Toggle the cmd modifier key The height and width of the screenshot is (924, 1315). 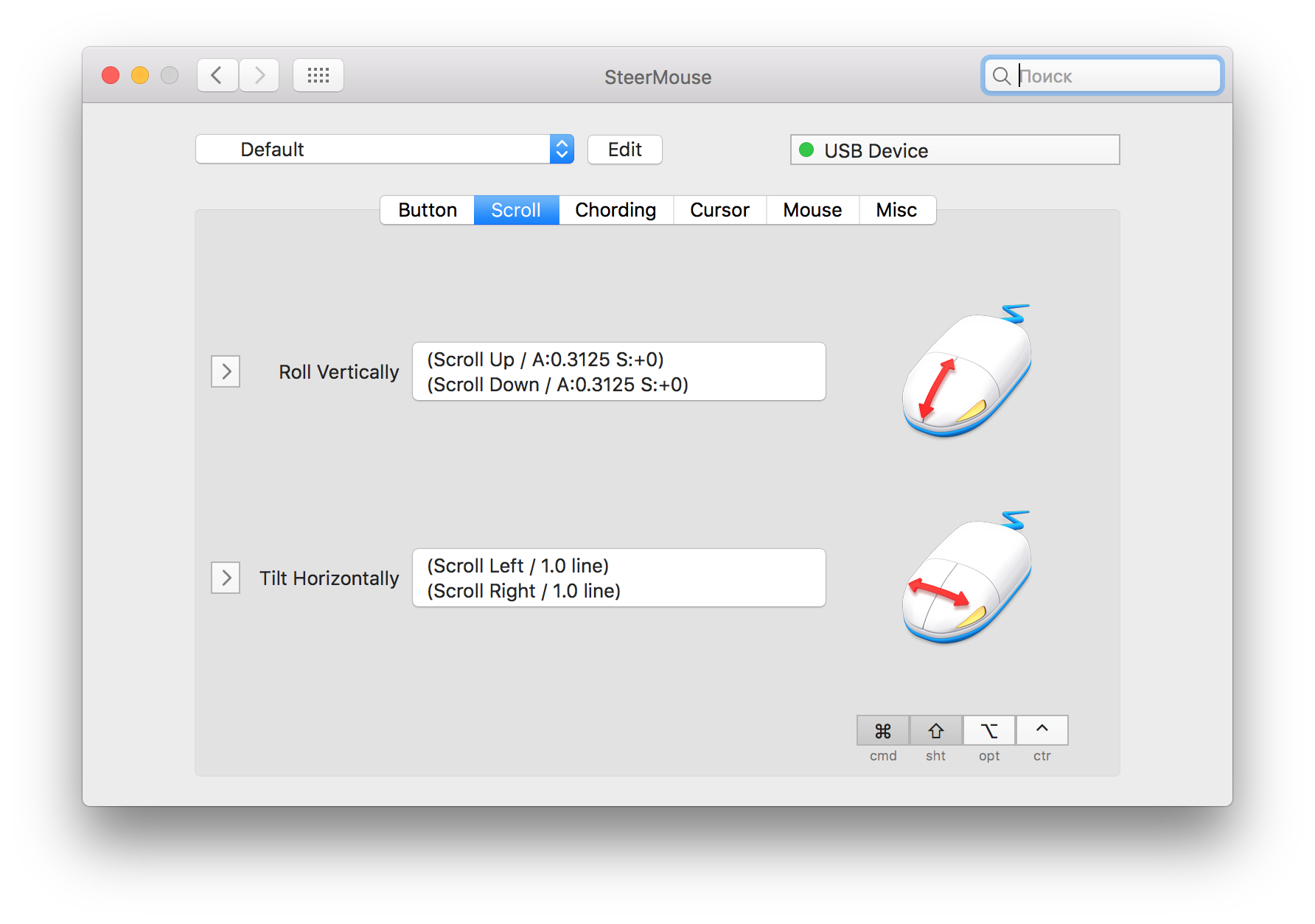(883, 730)
